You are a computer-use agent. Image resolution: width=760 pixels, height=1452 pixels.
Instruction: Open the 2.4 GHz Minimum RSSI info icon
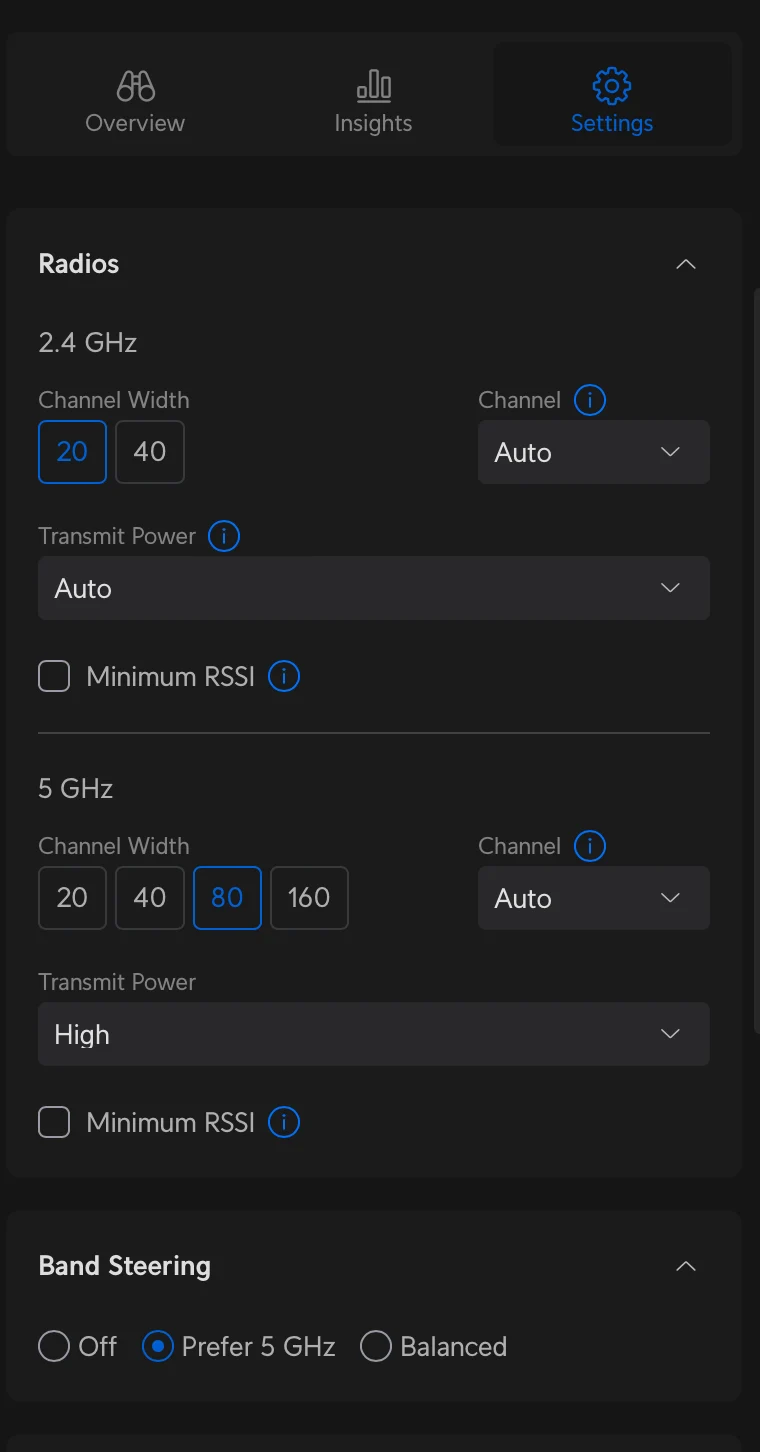point(283,676)
